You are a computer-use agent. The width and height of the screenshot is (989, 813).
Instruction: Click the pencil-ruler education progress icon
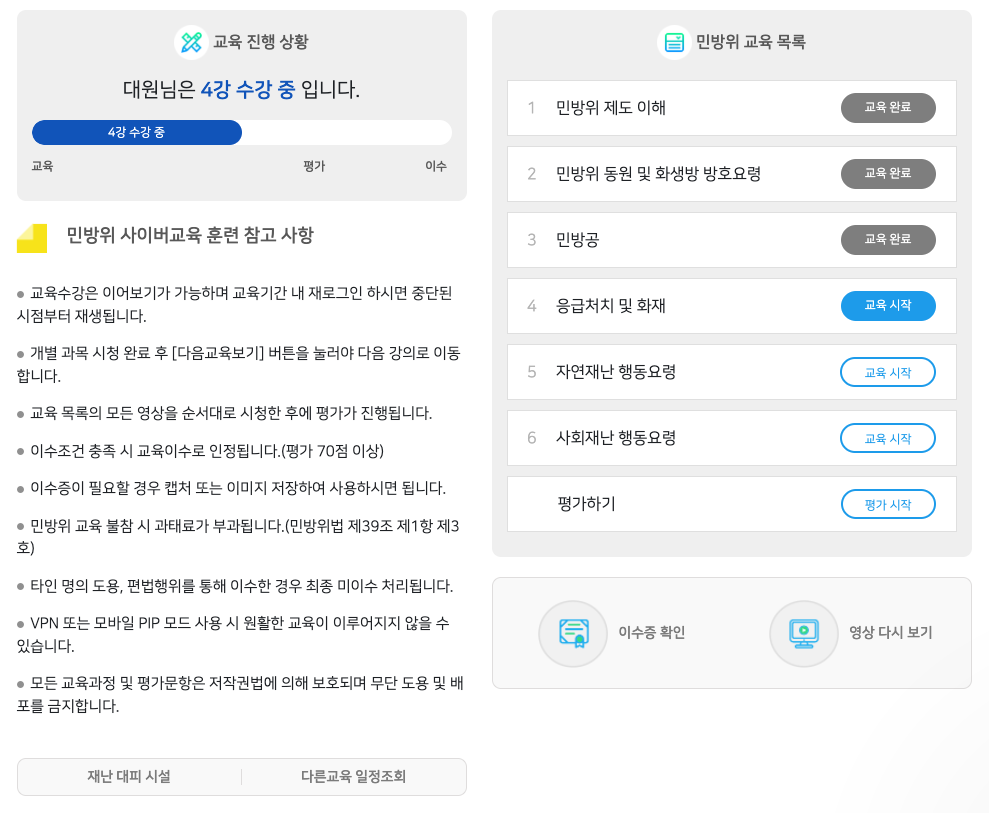point(191,42)
